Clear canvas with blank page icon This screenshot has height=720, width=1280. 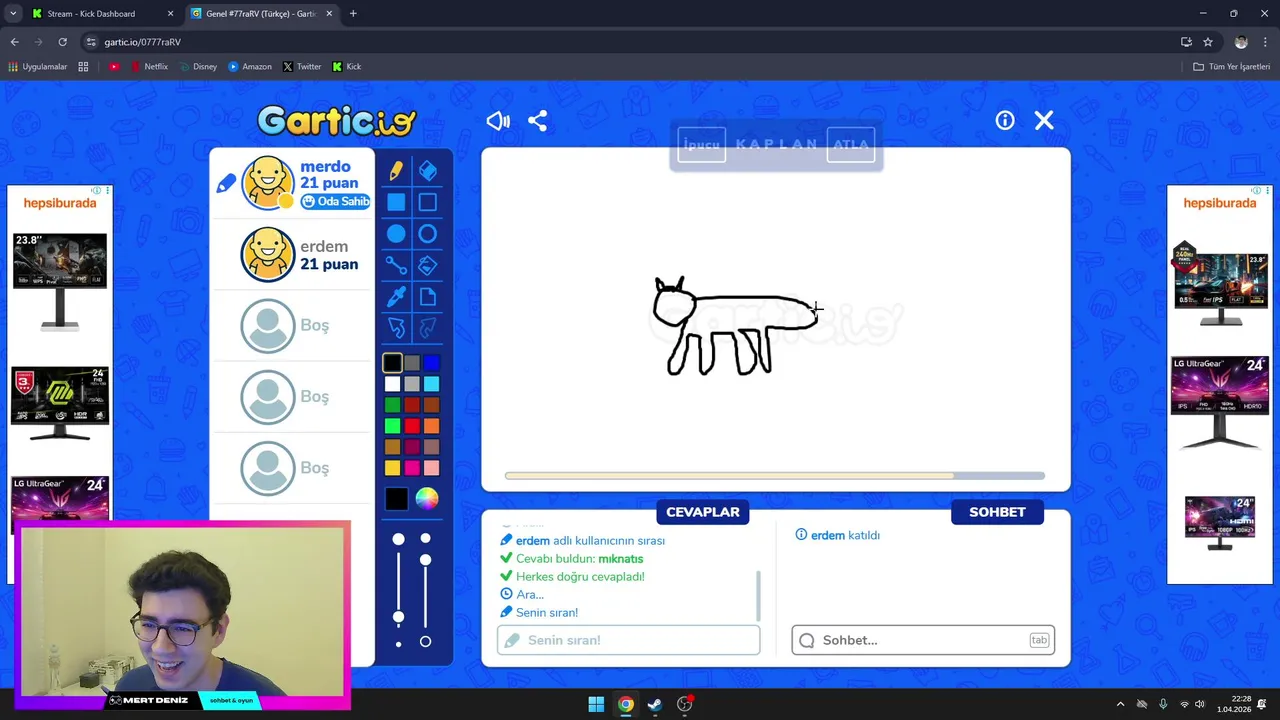tap(428, 297)
